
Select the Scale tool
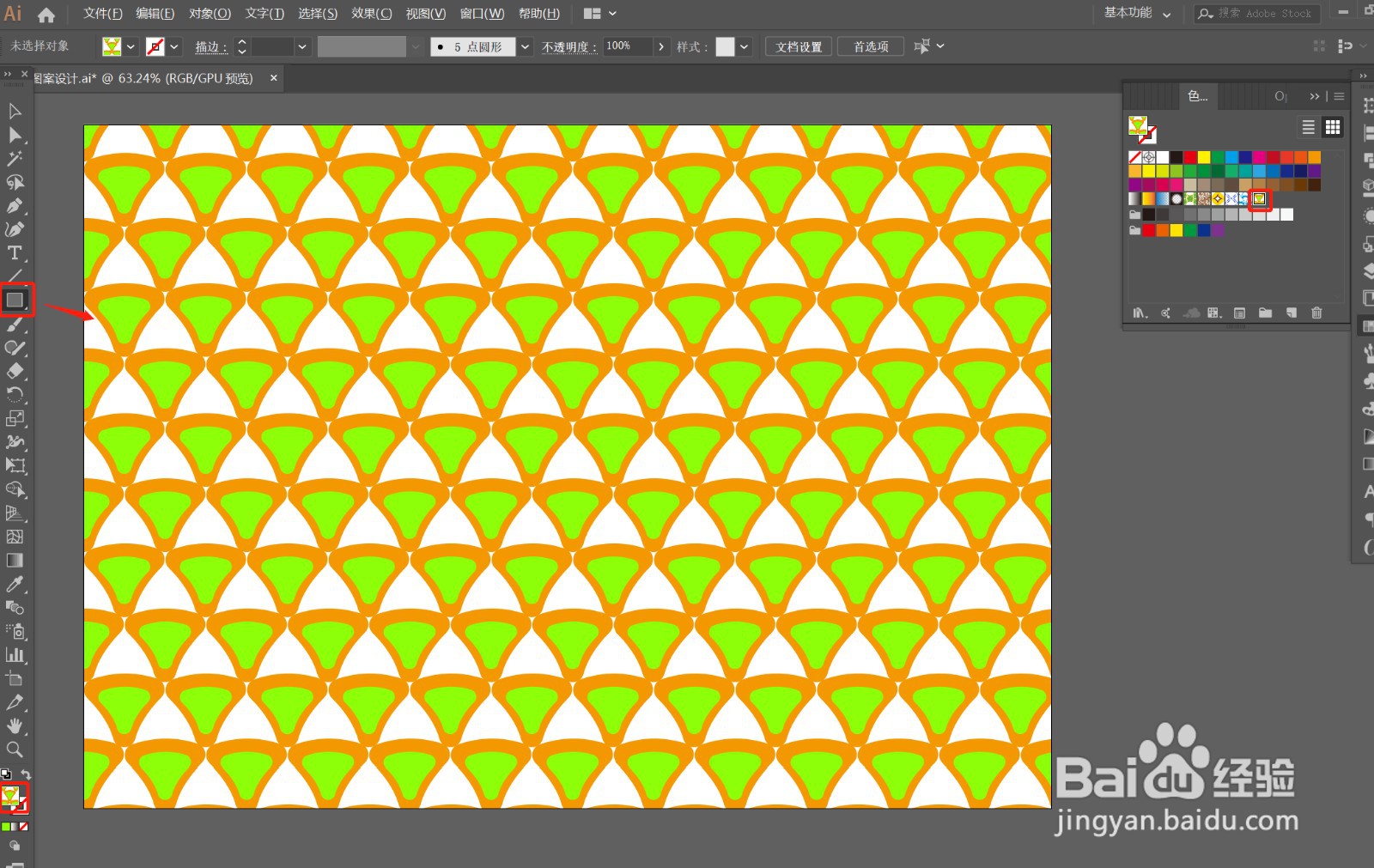(x=15, y=419)
